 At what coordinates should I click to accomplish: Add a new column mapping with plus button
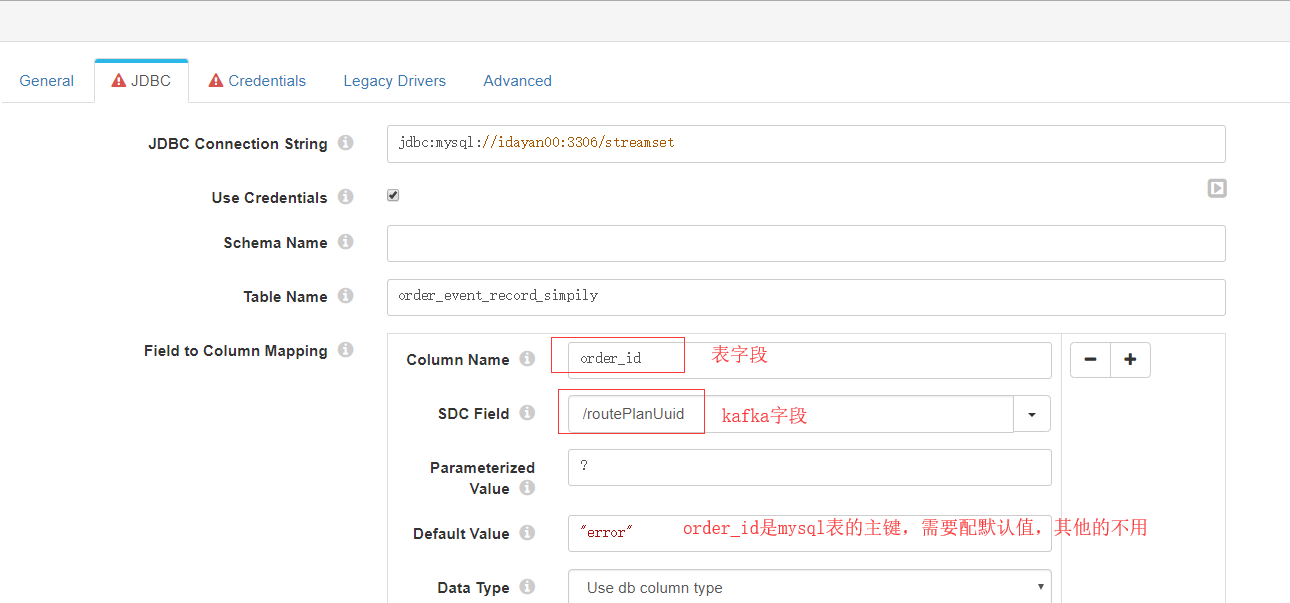(x=1129, y=359)
